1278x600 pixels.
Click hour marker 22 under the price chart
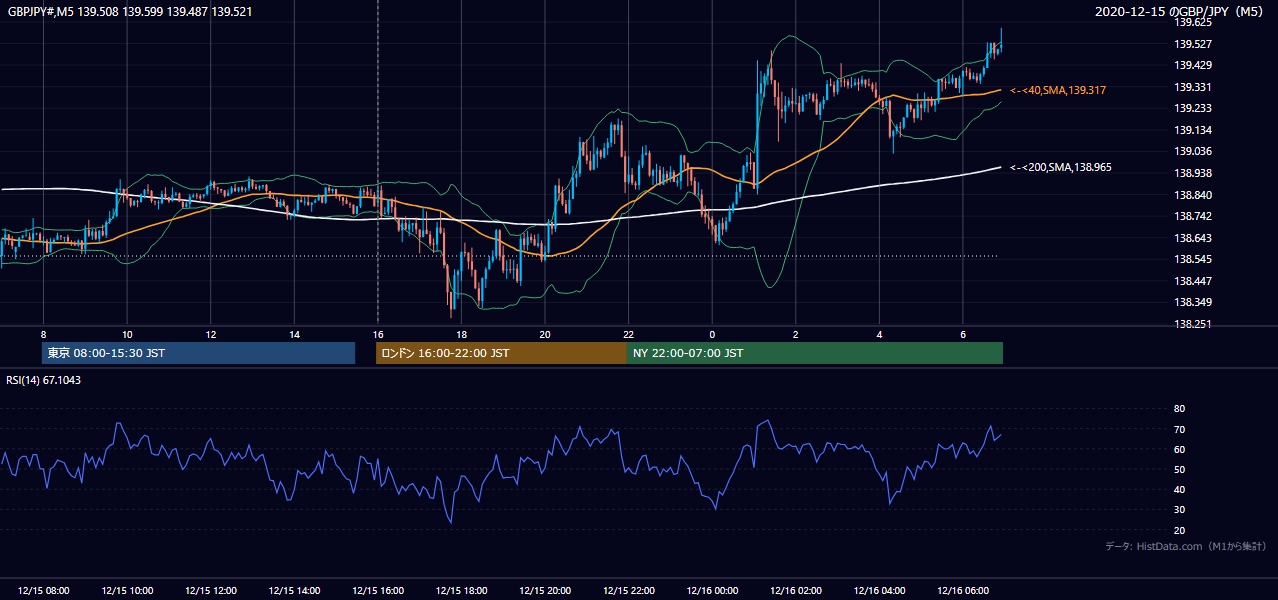coord(628,334)
